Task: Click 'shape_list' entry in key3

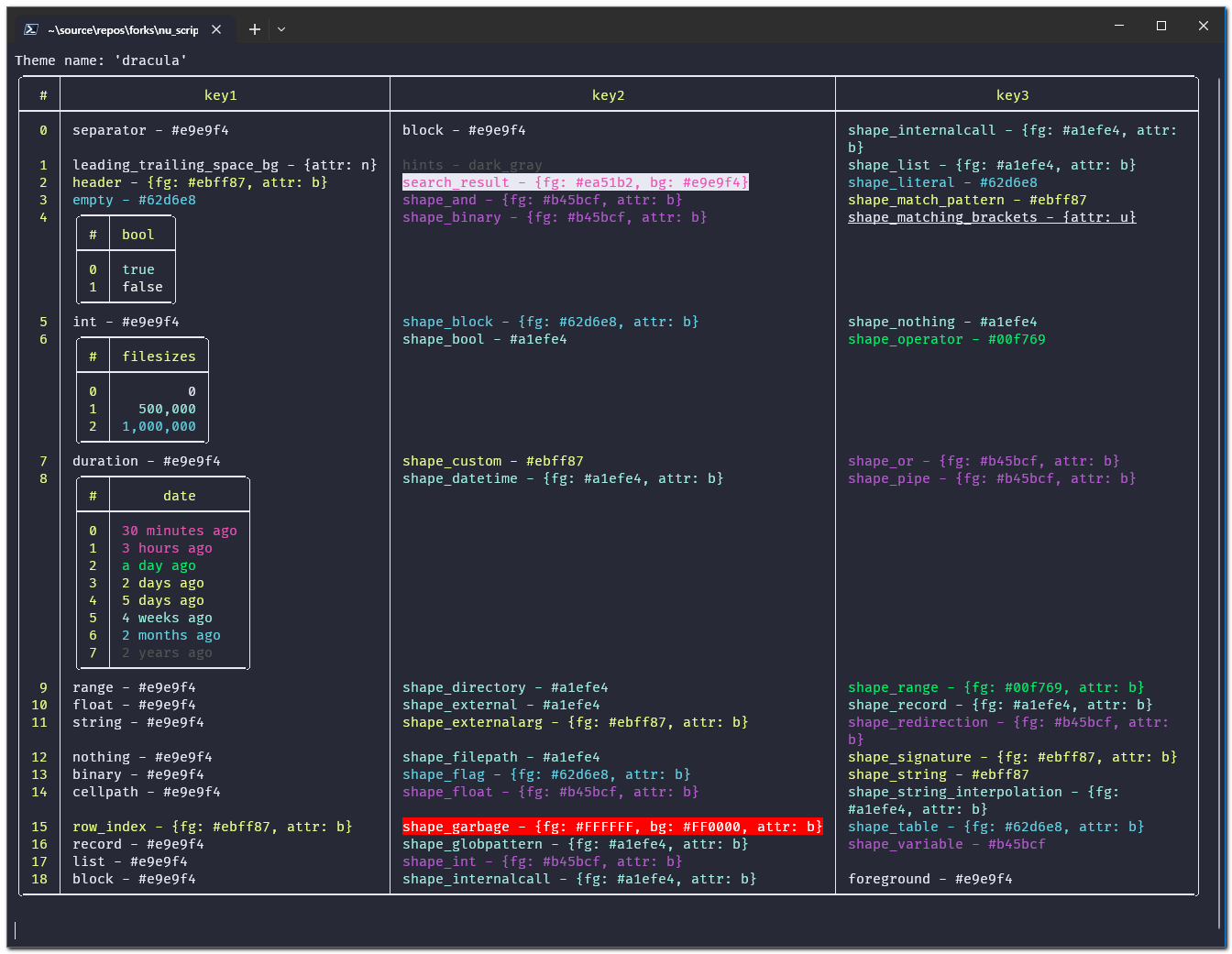Action: click(x=993, y=165)
